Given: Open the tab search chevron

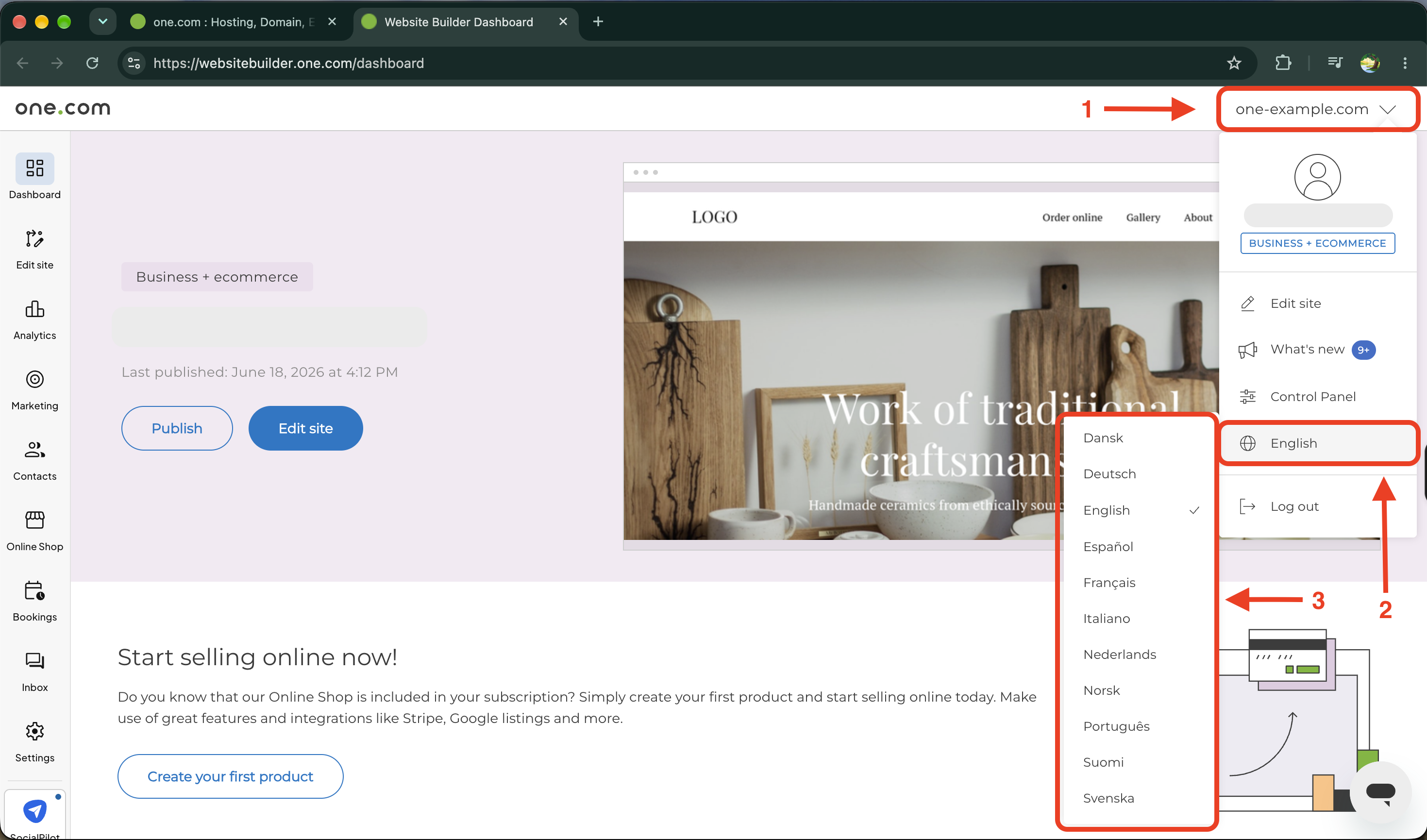Looking at the screenshot, I should click(x=102, y=21).
